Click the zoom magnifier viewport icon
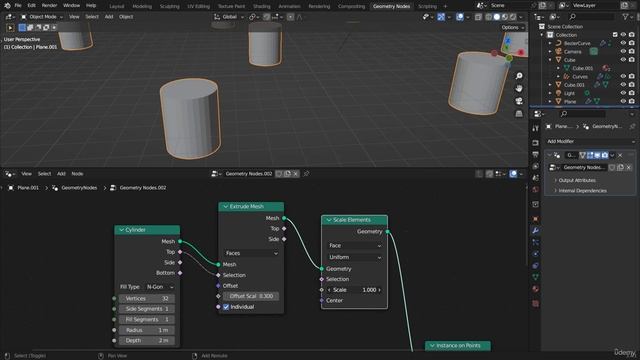640x360 pixels. click(519, 76)
